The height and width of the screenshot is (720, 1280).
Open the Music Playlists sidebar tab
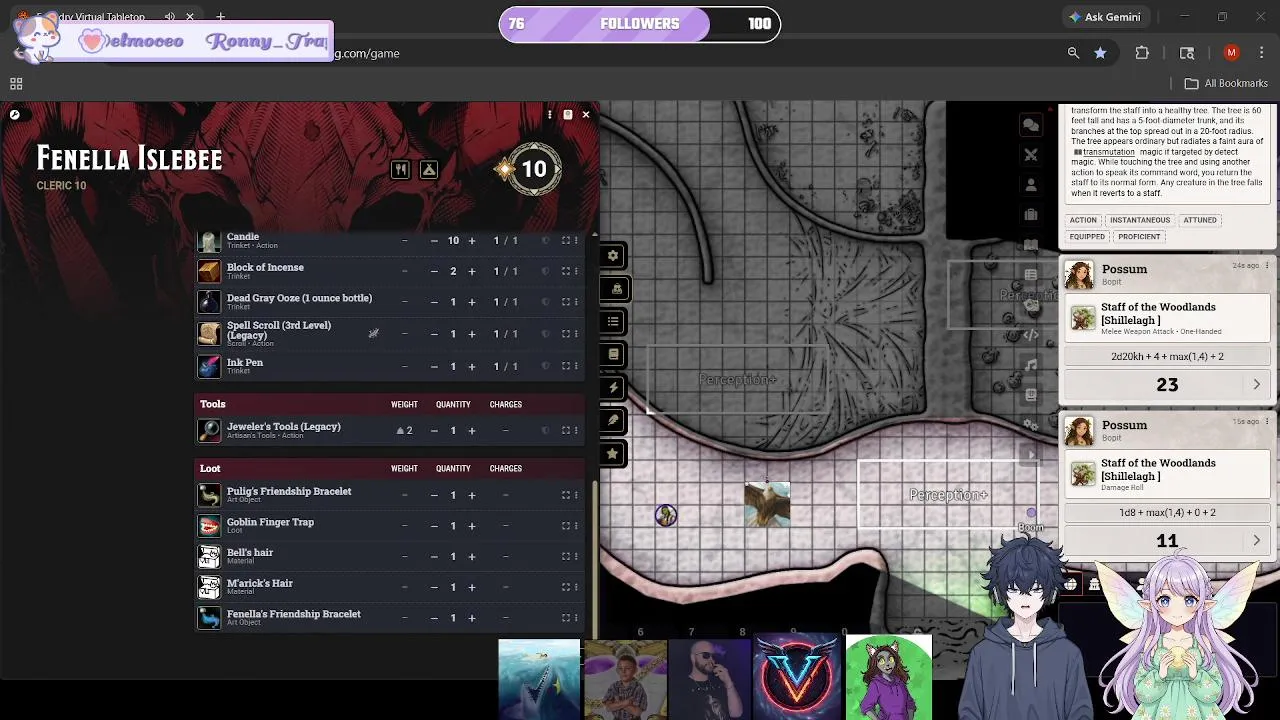pos(1030,365)
